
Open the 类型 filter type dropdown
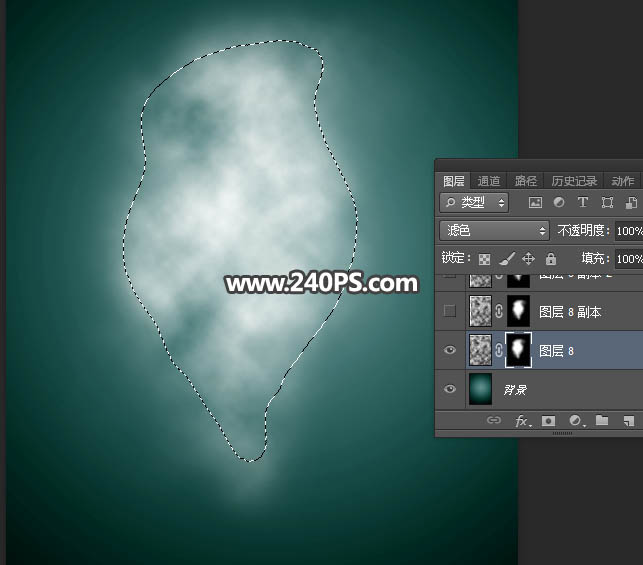474,202
